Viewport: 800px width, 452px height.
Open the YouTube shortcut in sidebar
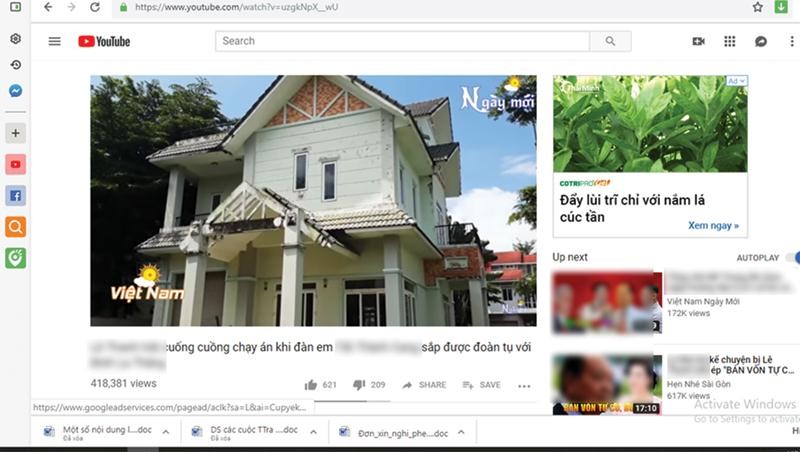point(16,164)
